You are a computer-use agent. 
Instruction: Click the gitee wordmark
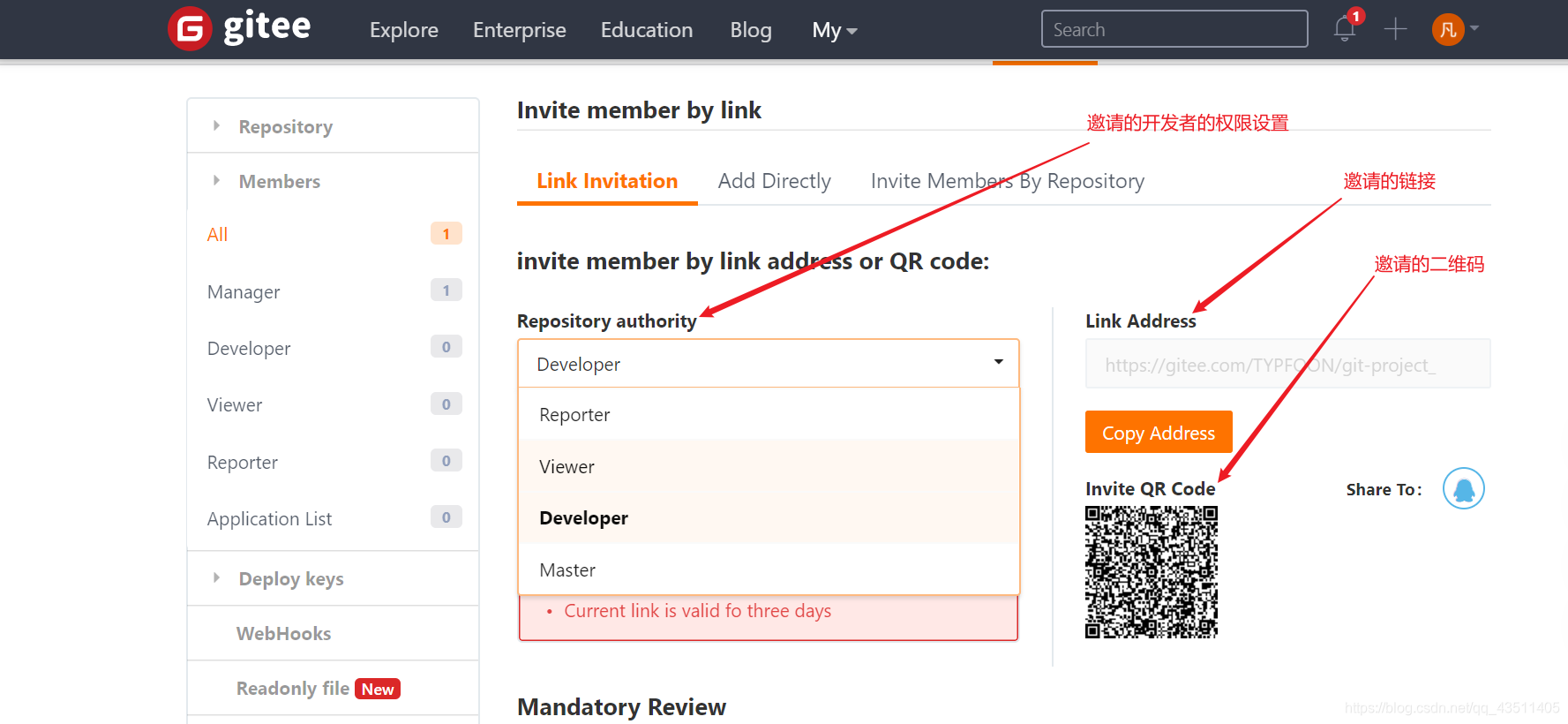266,26
